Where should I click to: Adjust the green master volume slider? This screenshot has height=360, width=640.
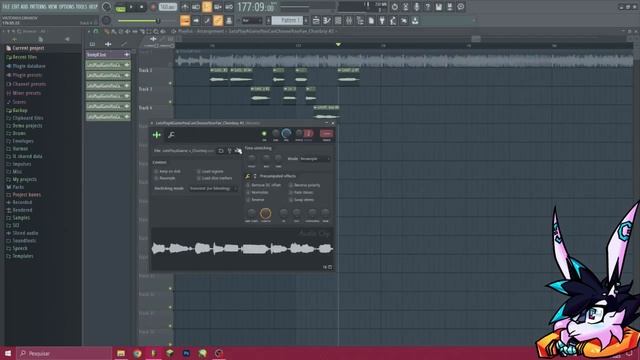tap(139, 21)
